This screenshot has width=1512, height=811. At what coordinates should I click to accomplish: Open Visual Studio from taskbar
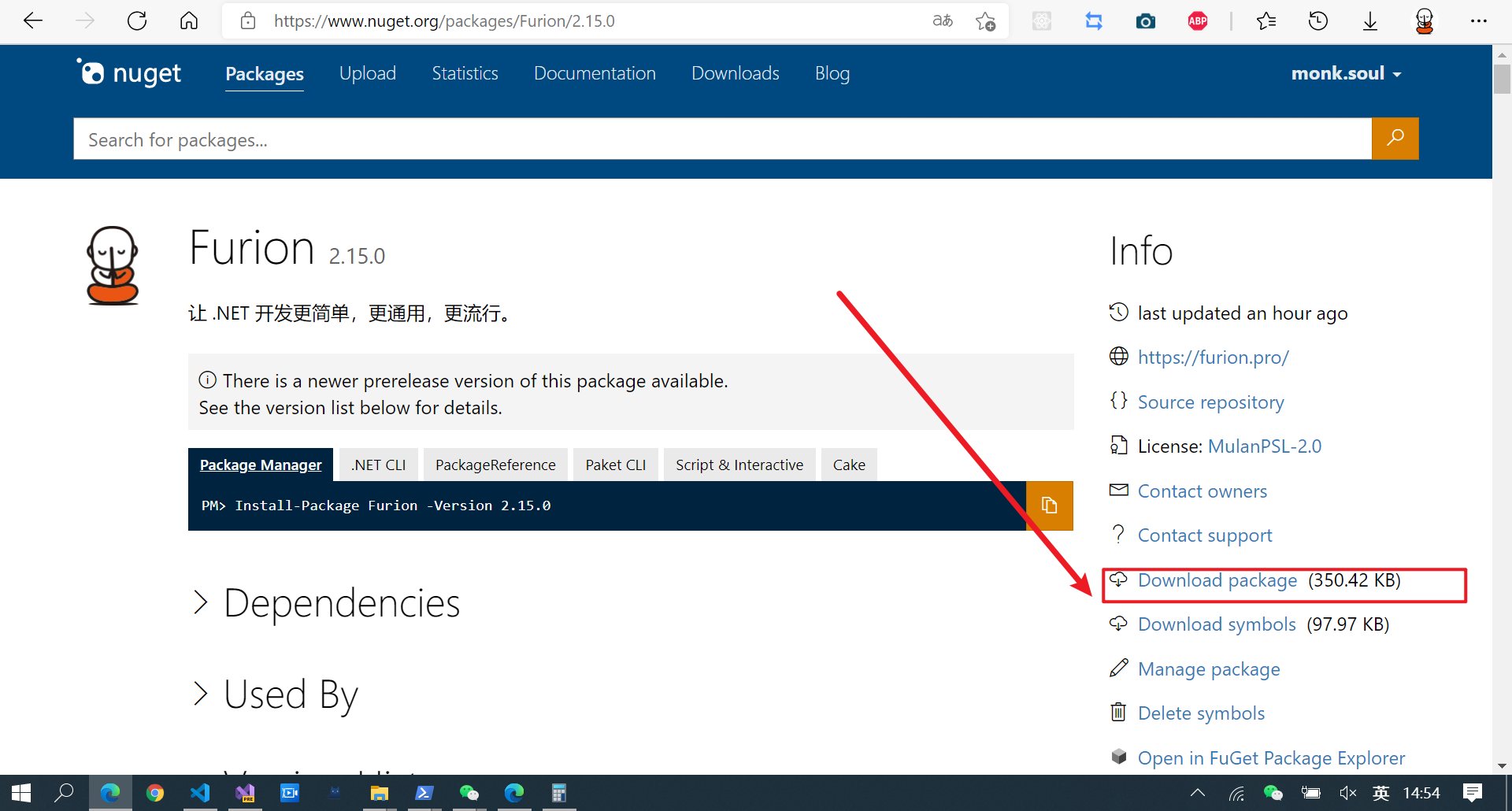(245, 793)
